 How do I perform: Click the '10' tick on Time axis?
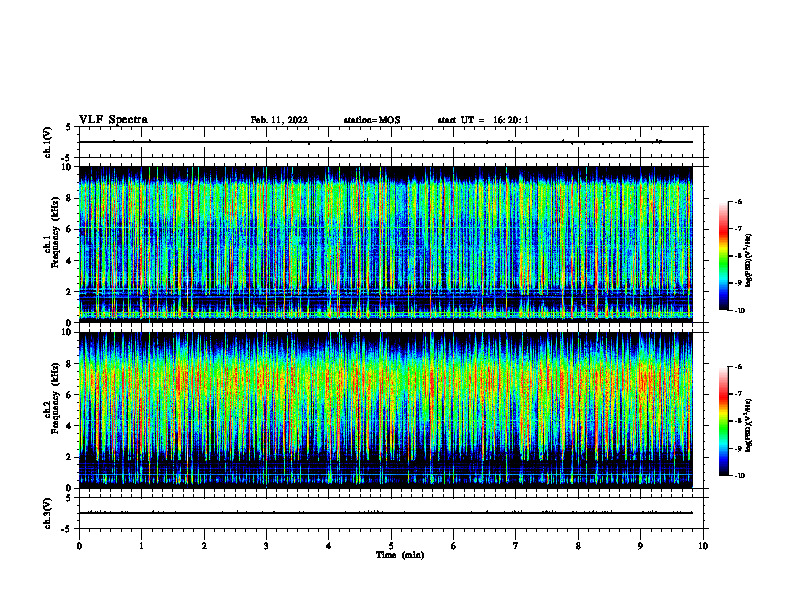[x=703, y=546]
